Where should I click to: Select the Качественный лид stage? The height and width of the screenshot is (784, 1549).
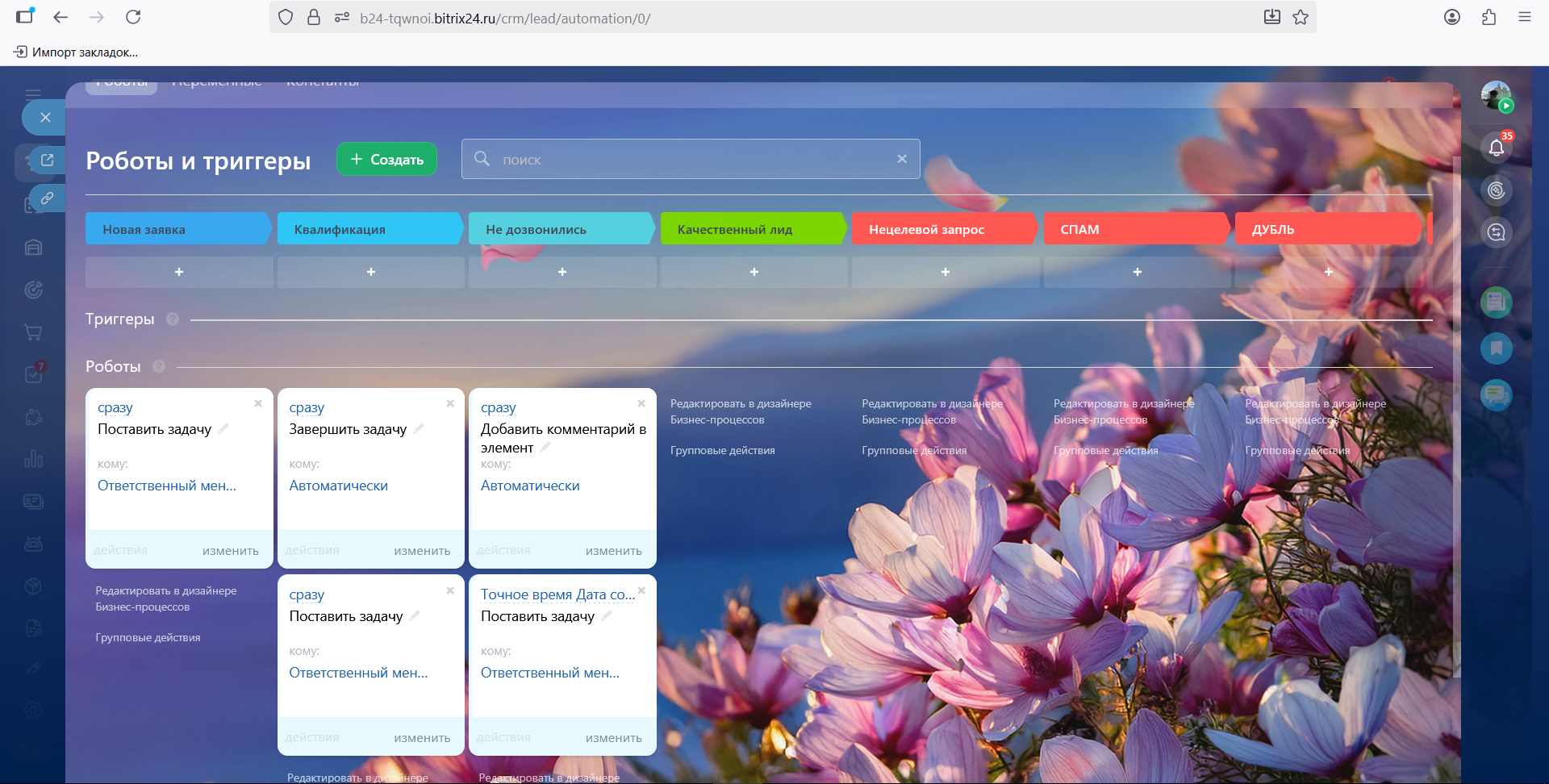tap(754, 229)
